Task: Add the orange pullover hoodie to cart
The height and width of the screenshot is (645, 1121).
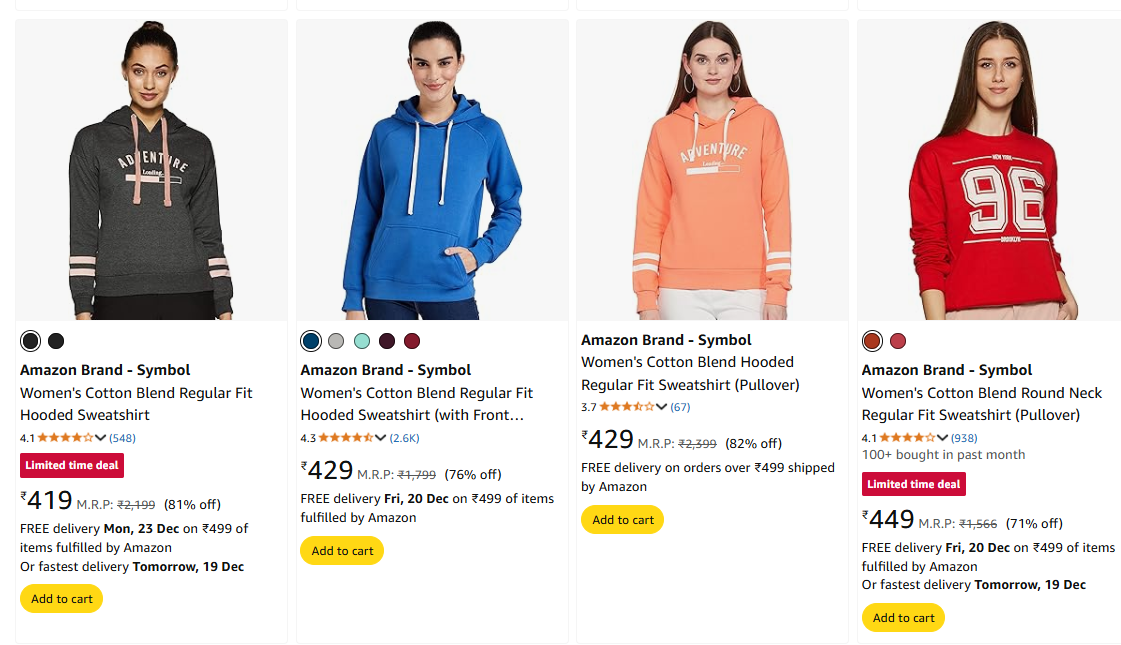Action: pos(622,520)
